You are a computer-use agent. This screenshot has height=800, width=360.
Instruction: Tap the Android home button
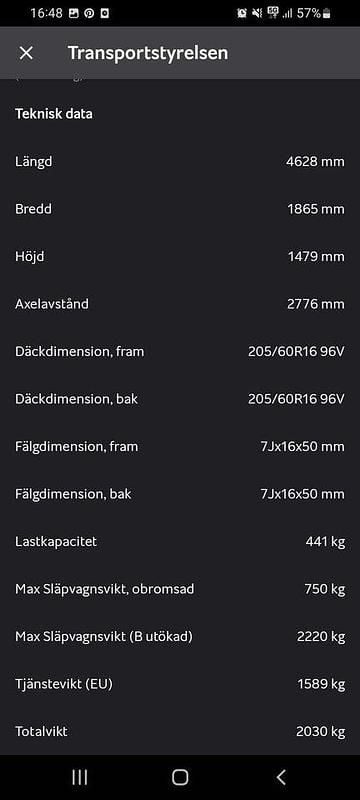(x=180, y=777)
